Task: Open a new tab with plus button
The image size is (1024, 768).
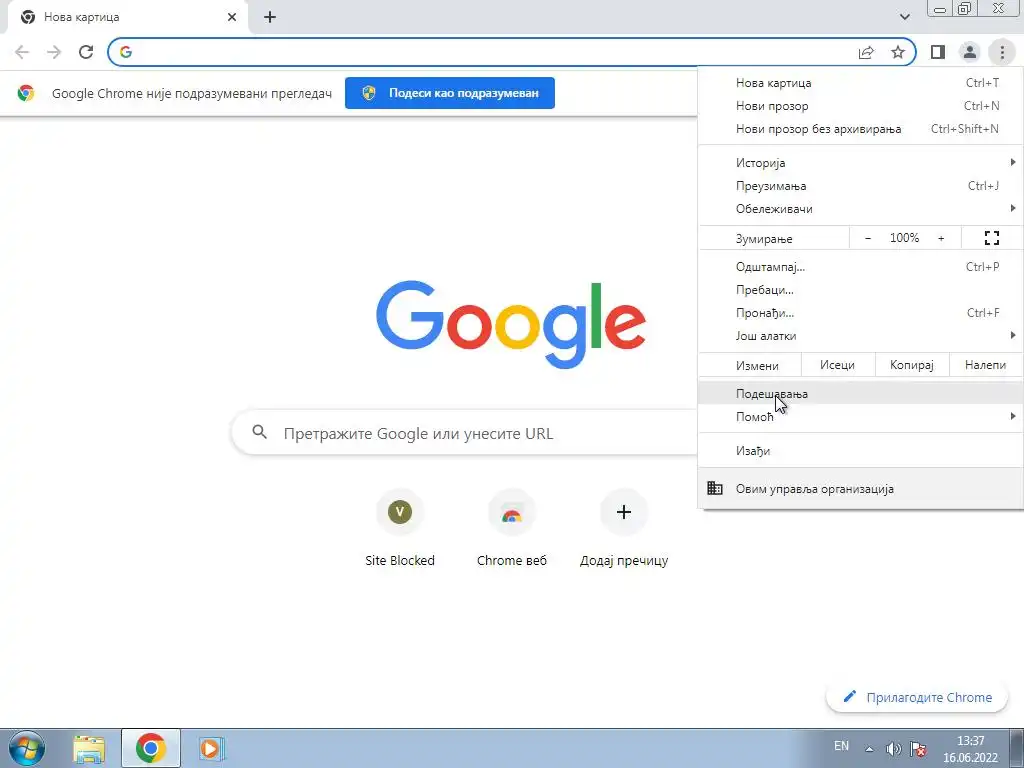Action: (270, 17)
